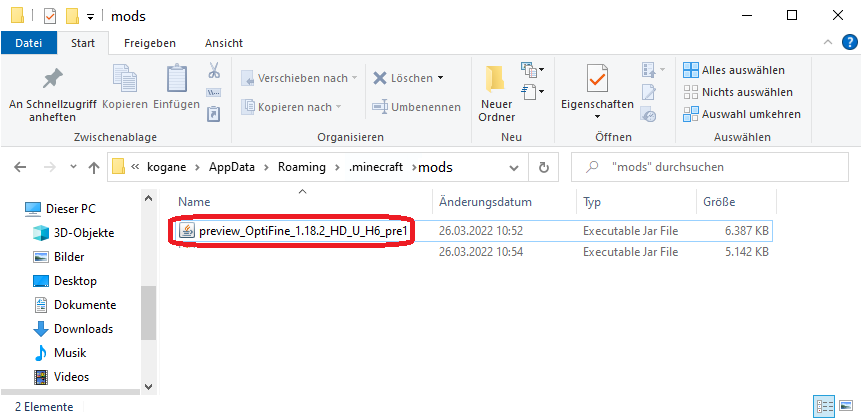Click the Neuer Ordner folder icon

click(x=496, y=80)
